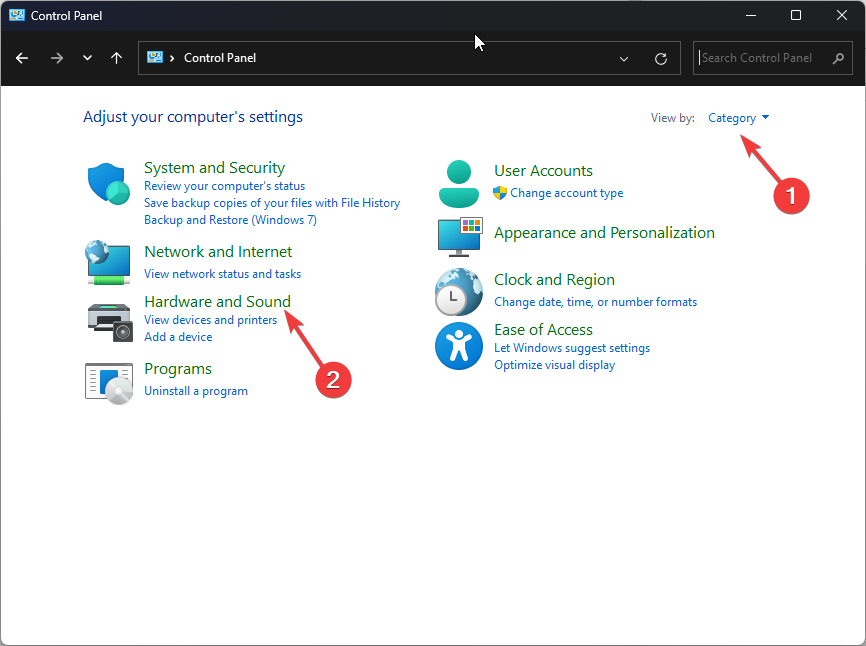Click inside the Search Control Panel field
Screen dimensions: 866x646
[x=763, y=58]
